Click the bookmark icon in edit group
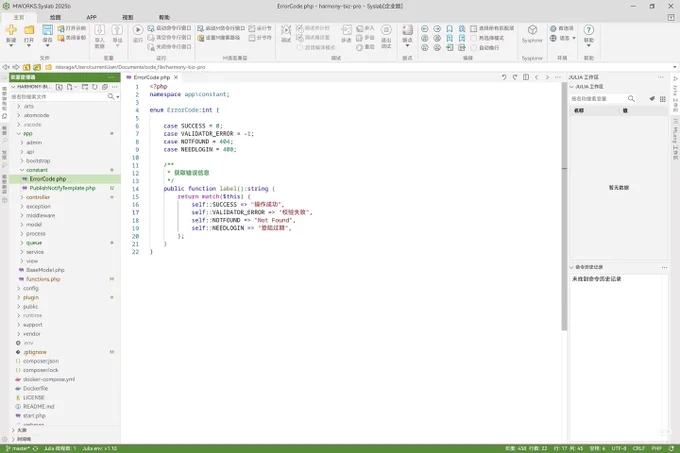680x453 pixels. pyautogui.click(x=450, y=29)
